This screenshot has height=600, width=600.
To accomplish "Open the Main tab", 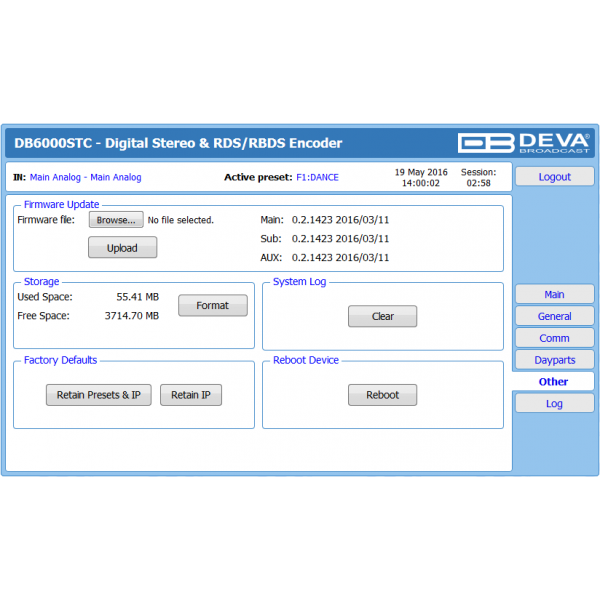I will [554, 294].
